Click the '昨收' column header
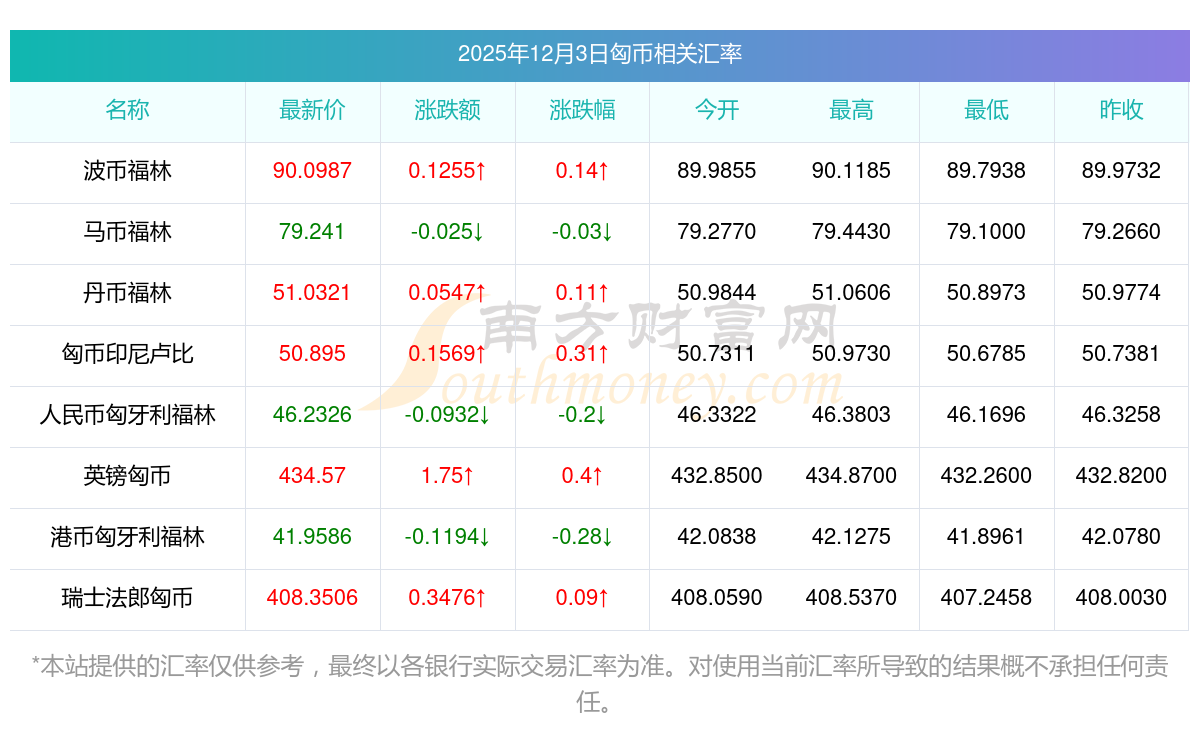Viewport: 1200px width, 733px height. 1122,111
